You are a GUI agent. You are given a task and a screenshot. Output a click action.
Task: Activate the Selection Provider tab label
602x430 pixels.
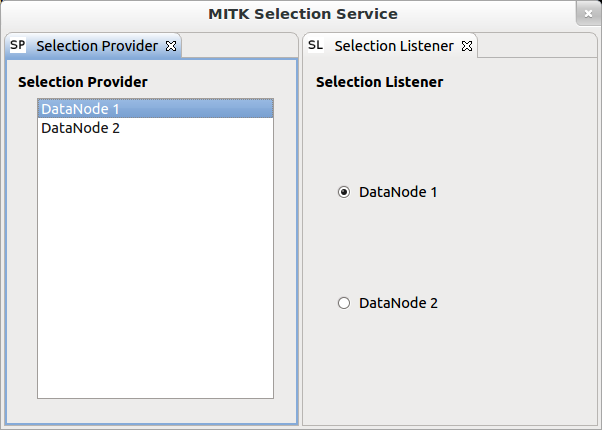(97, 46)
